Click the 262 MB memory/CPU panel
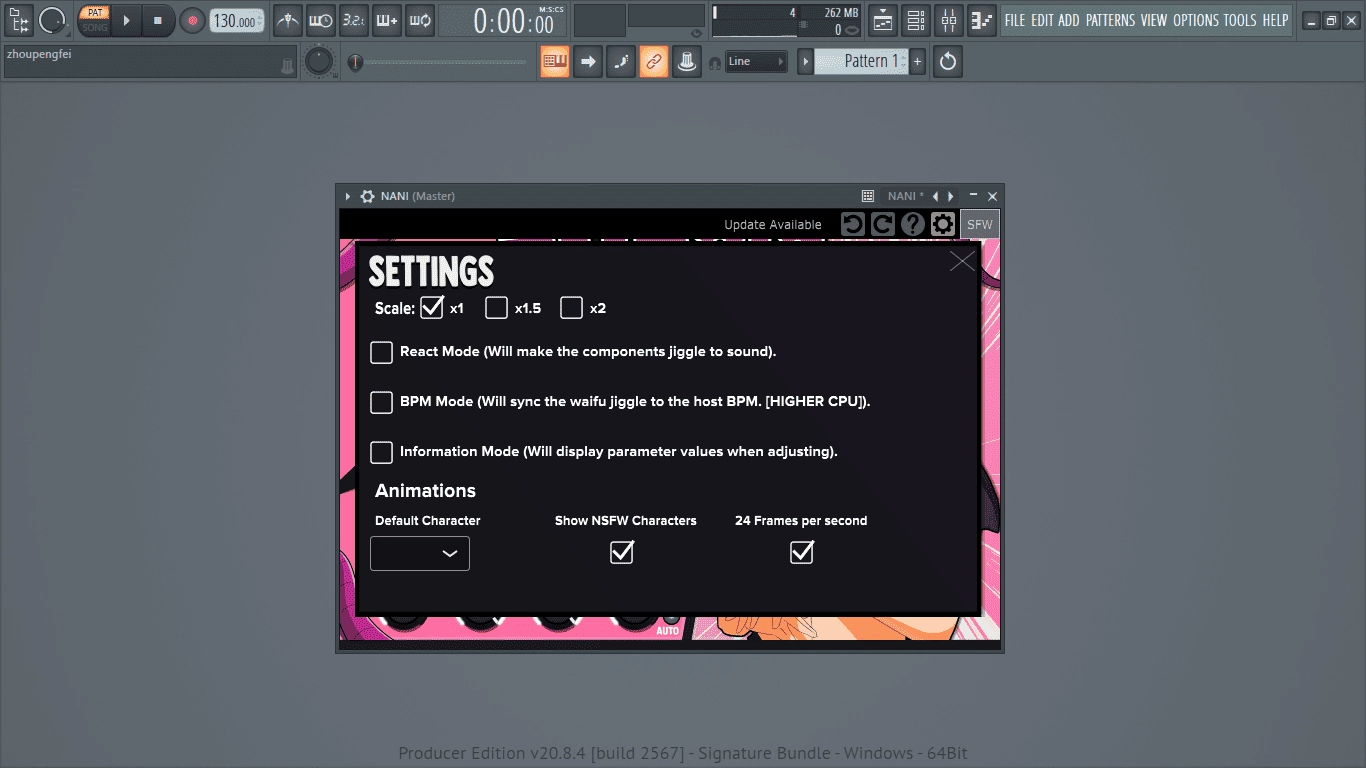The image size is (1366, 768). (786, 20)
